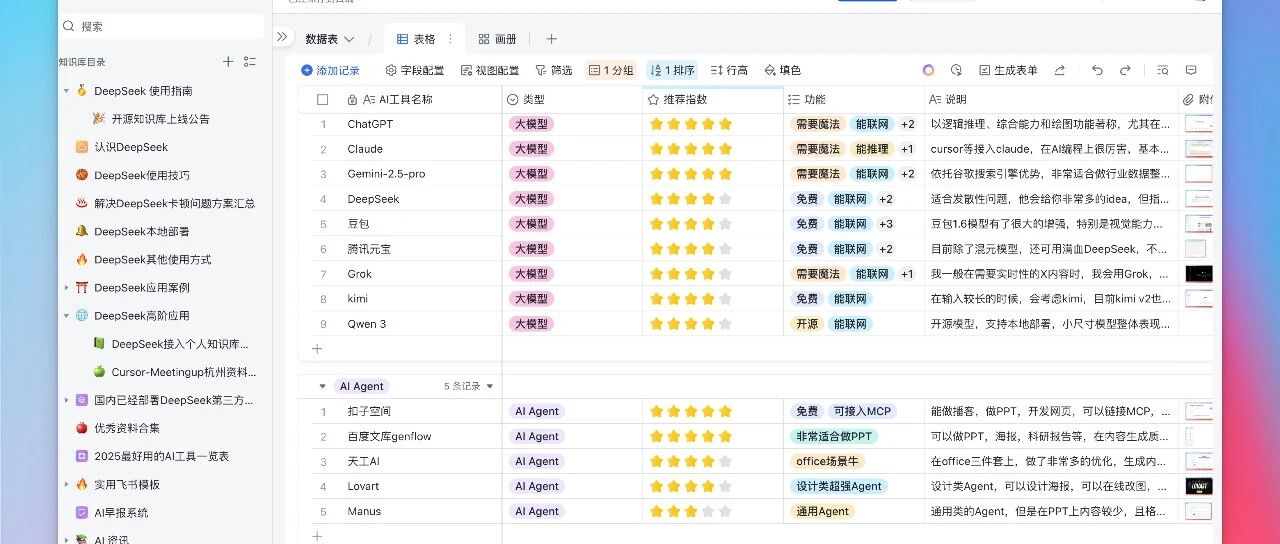Adjust 行高 row height
1280x544 pixels.
tap(729, 70)
